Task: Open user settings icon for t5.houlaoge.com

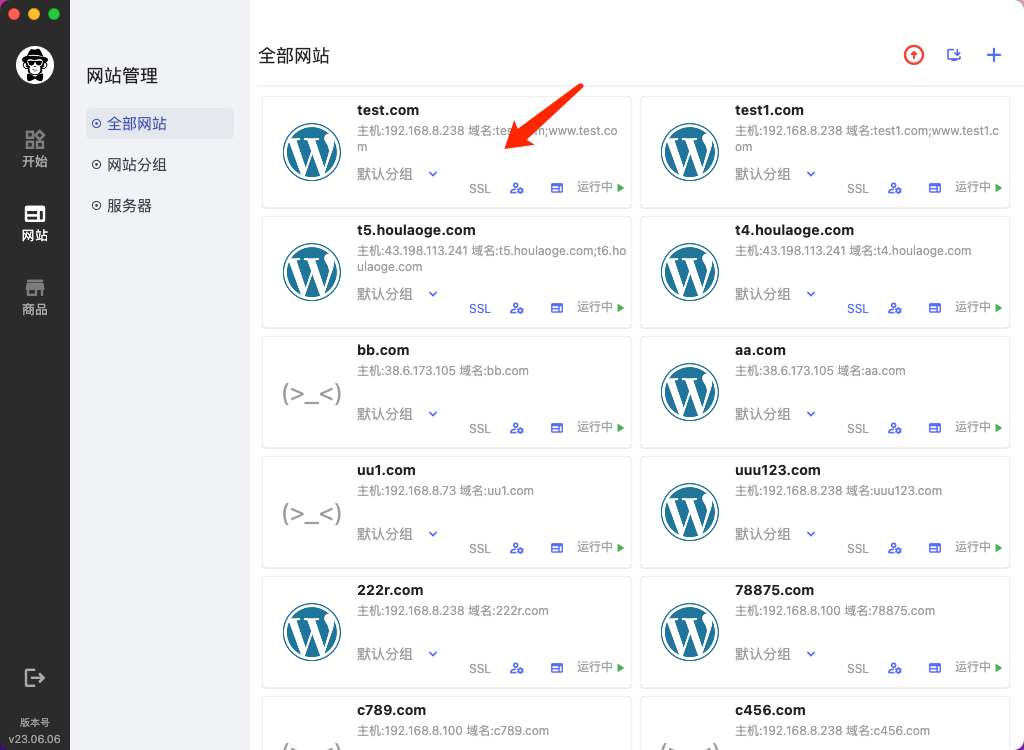Action: [x=517, y=308]
